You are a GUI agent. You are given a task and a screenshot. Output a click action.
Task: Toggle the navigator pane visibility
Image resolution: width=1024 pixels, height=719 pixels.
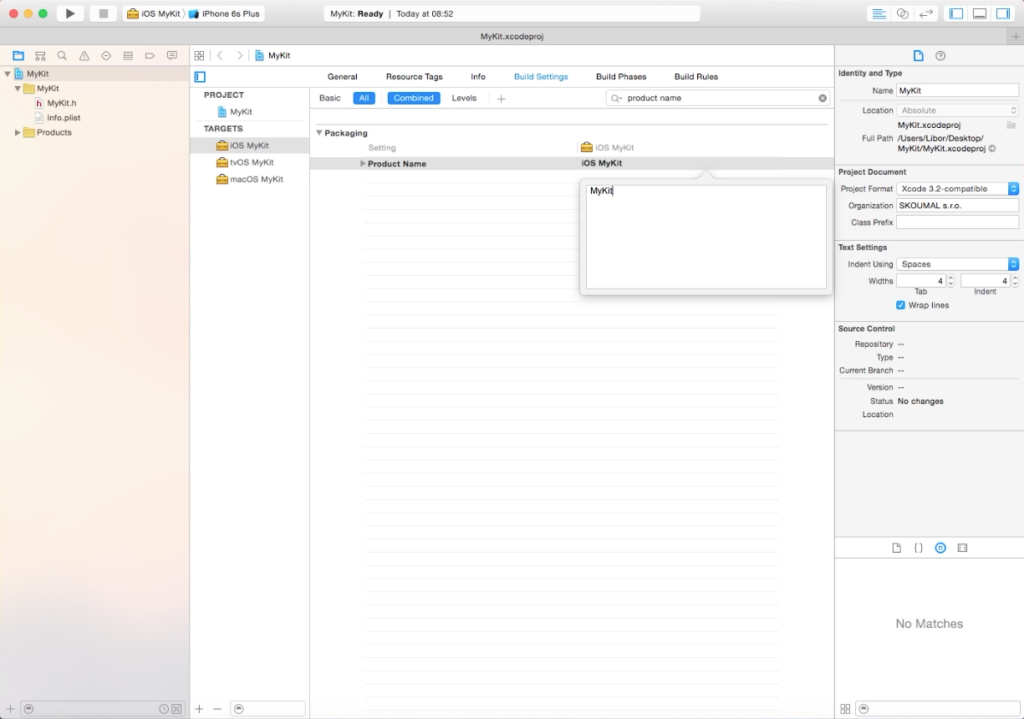[956, 13]
